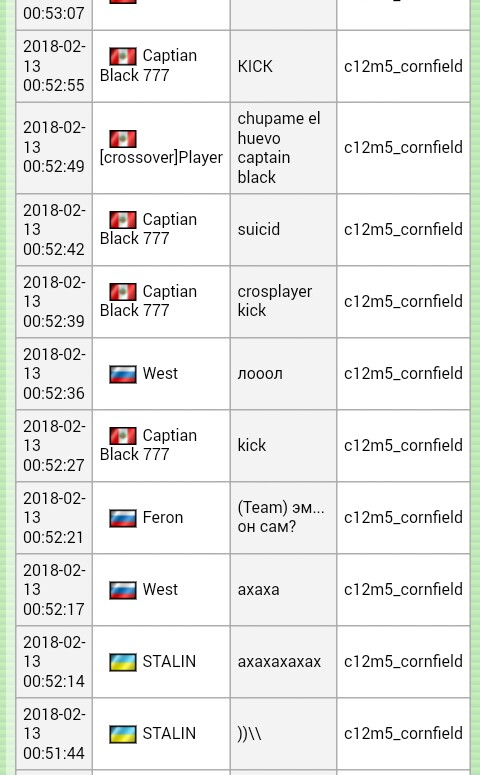Click c12m5_cornfield map in the suicid row
The height and width of the screenshot is (775, 480).
(x=403, y=229)
